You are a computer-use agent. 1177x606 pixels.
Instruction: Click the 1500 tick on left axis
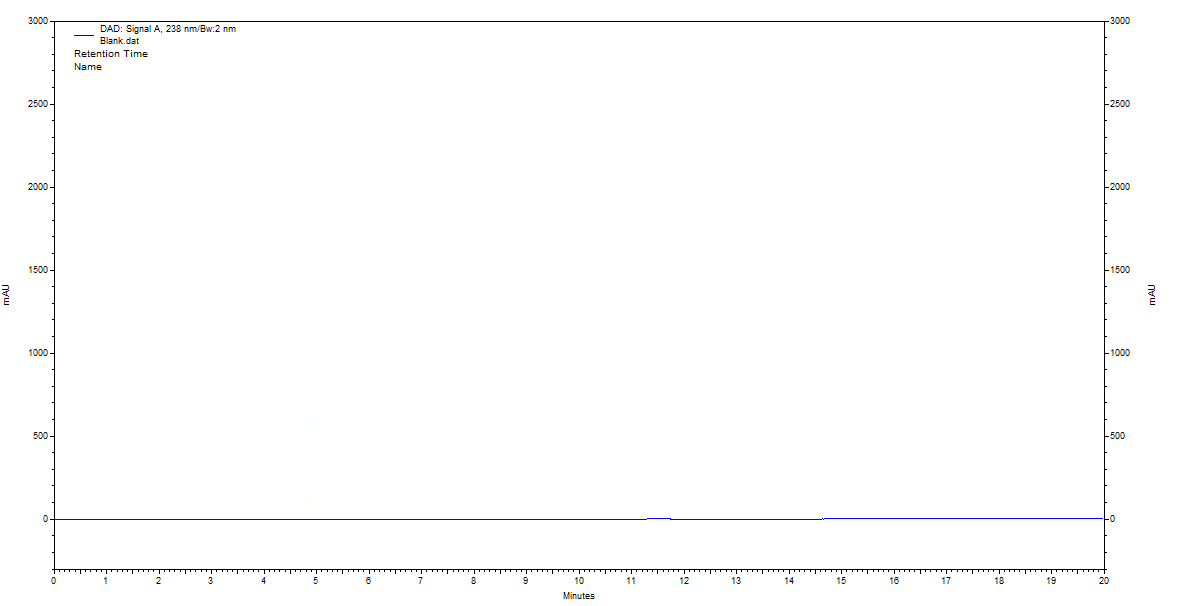(37, 270)
